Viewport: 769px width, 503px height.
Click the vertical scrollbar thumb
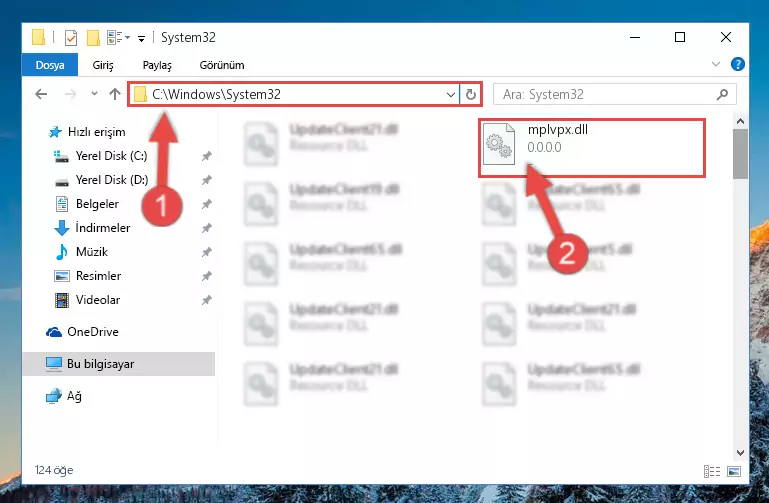tap(740, 154)
